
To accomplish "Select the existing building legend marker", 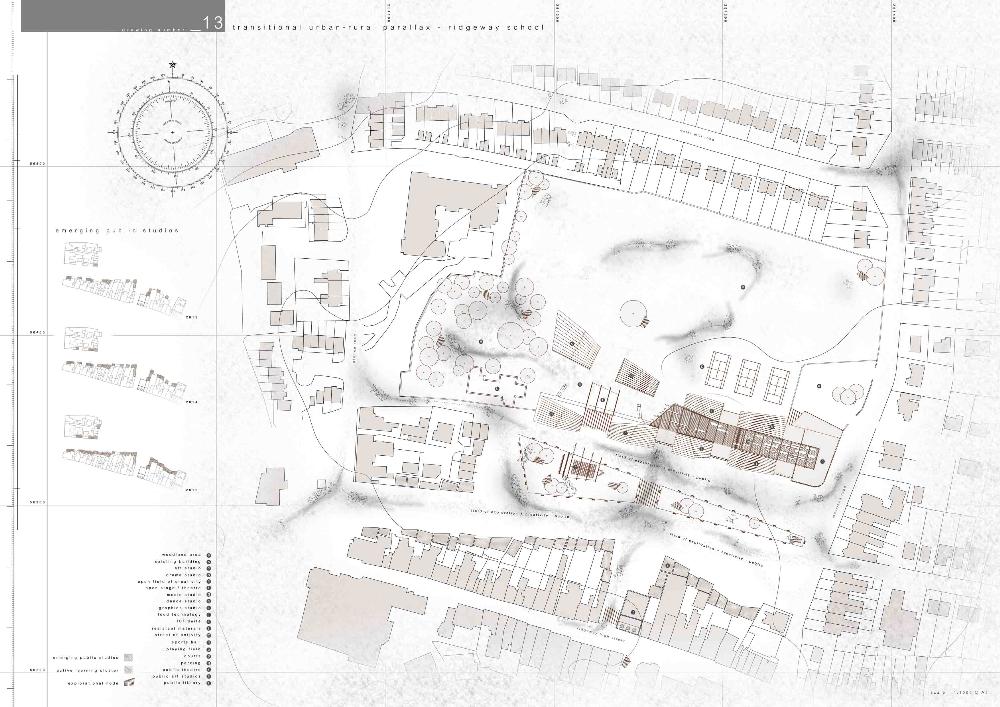I will tap(209, 562).
